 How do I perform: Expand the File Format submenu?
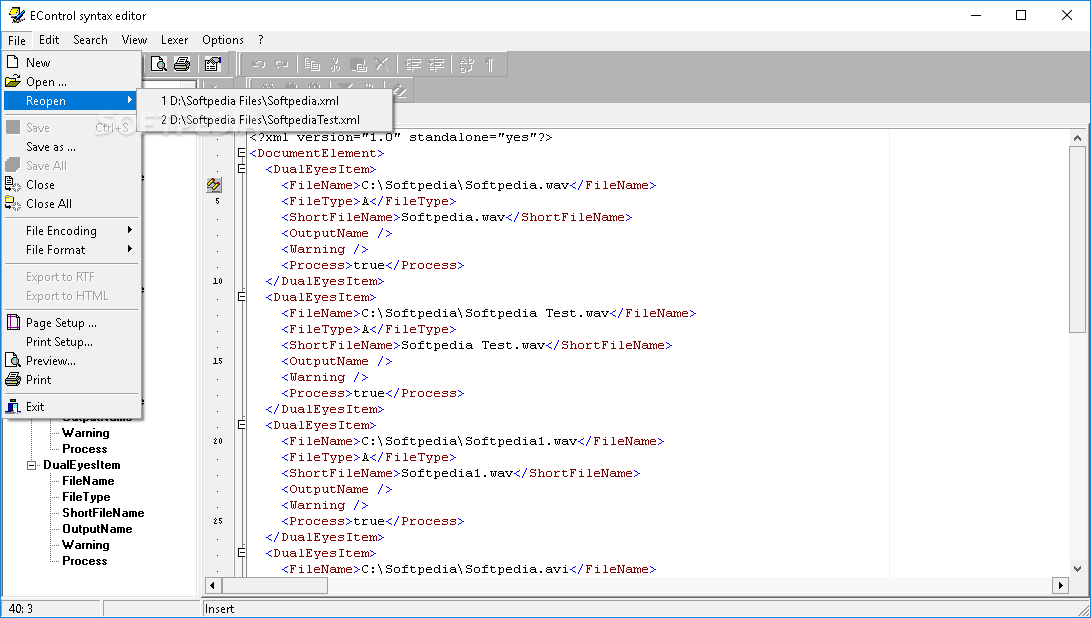click(x=72, y=249)
